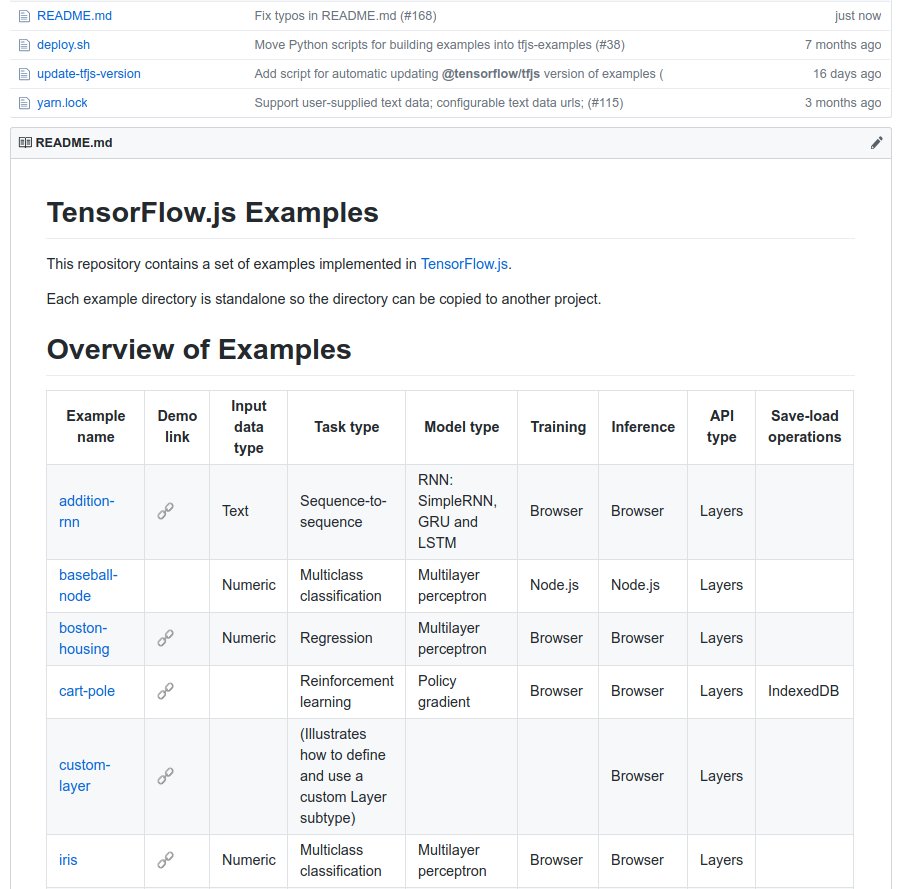Open the update-tfjs-version file
903x889 pixels.
(89, 74)
